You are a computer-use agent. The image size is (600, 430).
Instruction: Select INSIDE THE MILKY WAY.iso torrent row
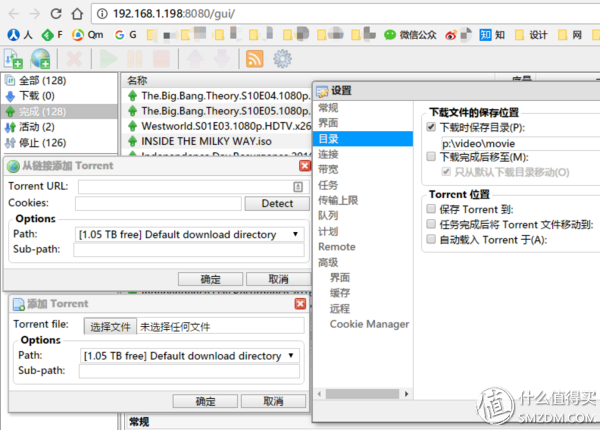[218, 141]
